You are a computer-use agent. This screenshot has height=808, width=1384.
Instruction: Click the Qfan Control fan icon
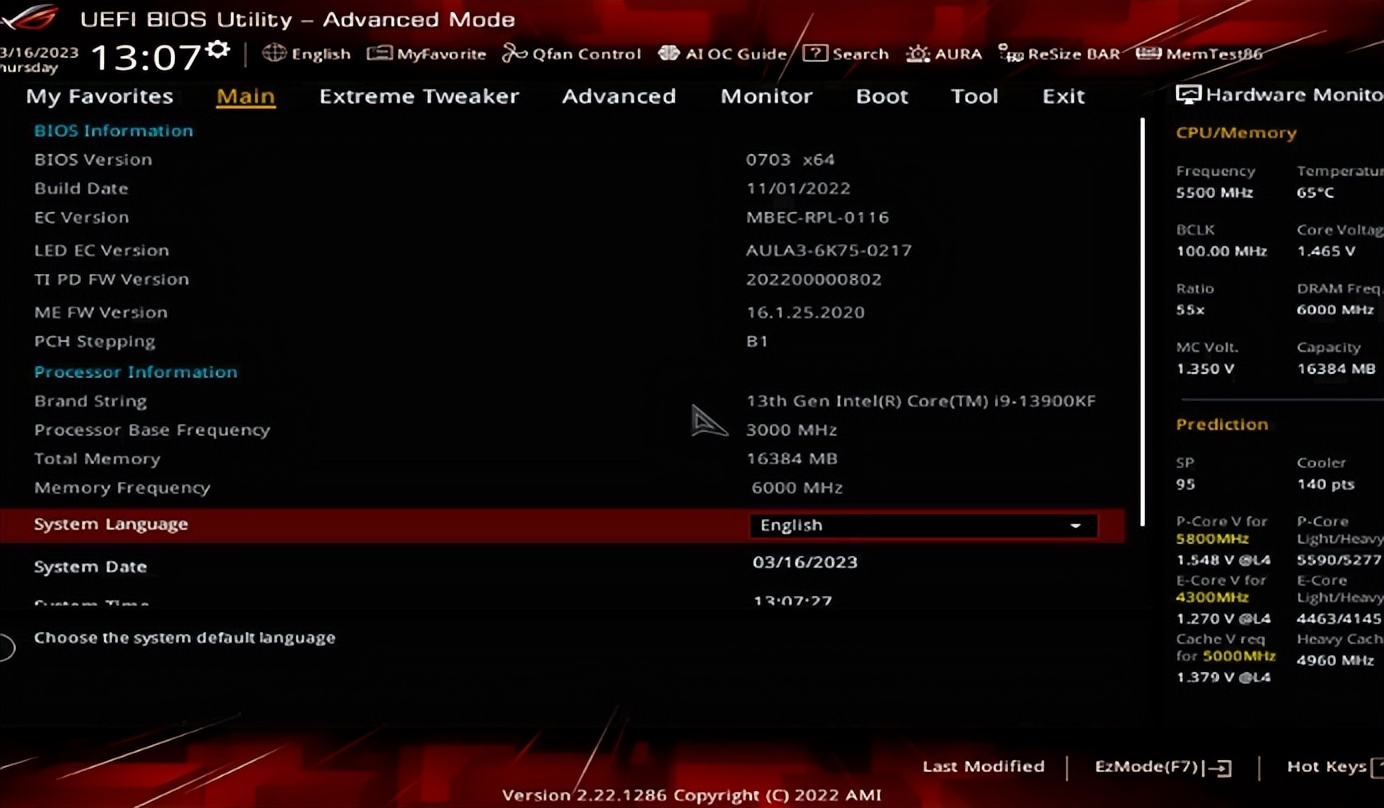click(x=514, y=53)
